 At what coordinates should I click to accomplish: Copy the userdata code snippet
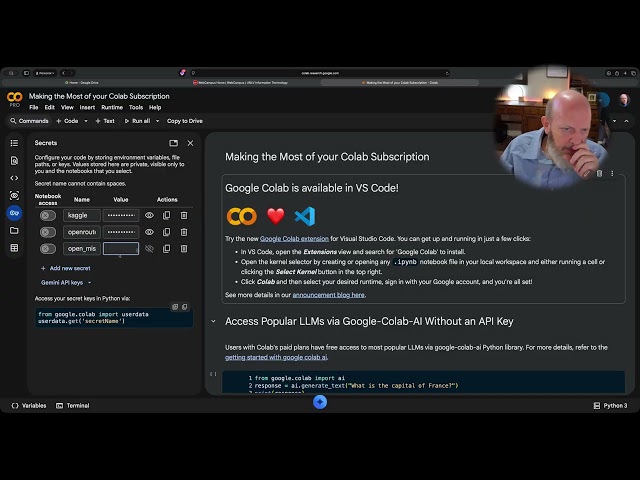[184, 307]
